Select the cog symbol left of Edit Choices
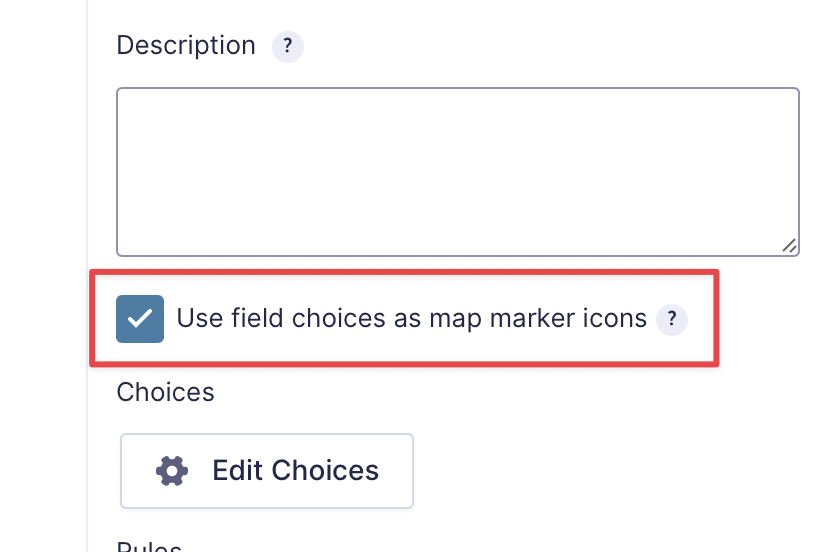Image resolution: width=816 pixels, height=552 pixels. 172,470
